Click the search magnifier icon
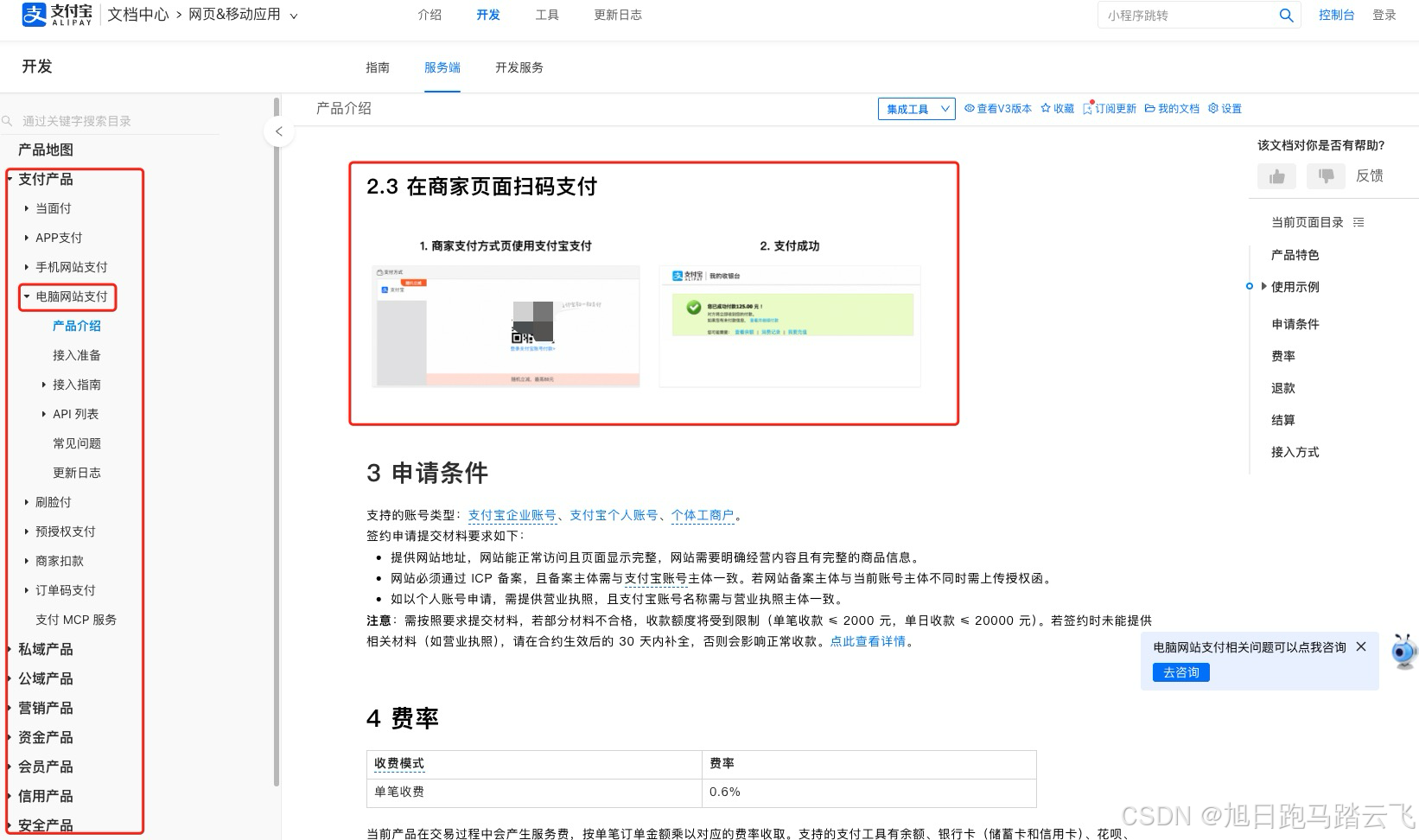Viewport: 1419px width, 840px height. [x=1286, y=16]
